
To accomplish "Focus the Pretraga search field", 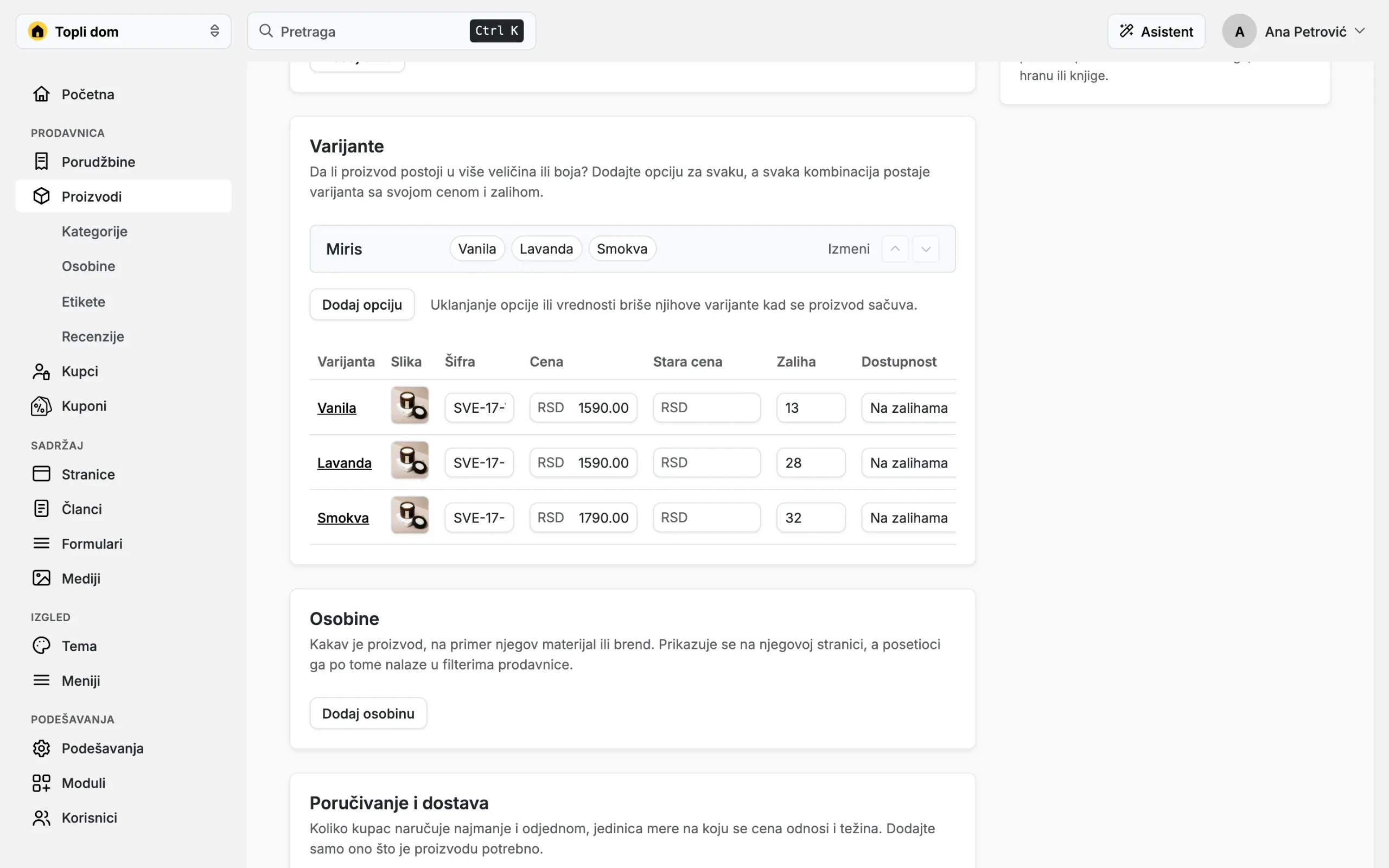I will pyautogui.click(x=391, y=31).
